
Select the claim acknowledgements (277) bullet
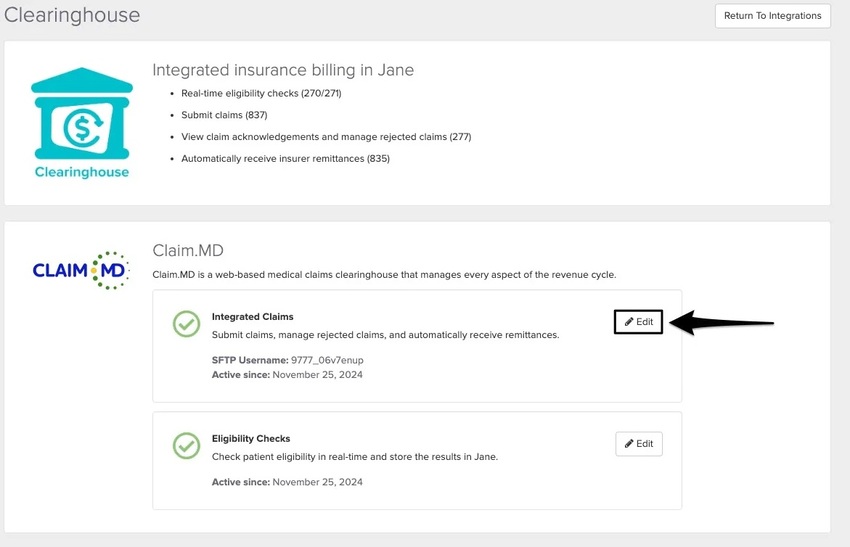point(326,137)
